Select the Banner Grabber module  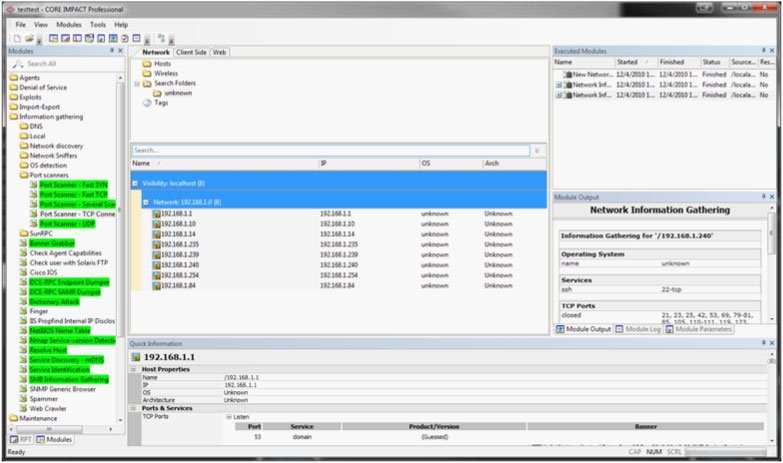click(52, 243)
